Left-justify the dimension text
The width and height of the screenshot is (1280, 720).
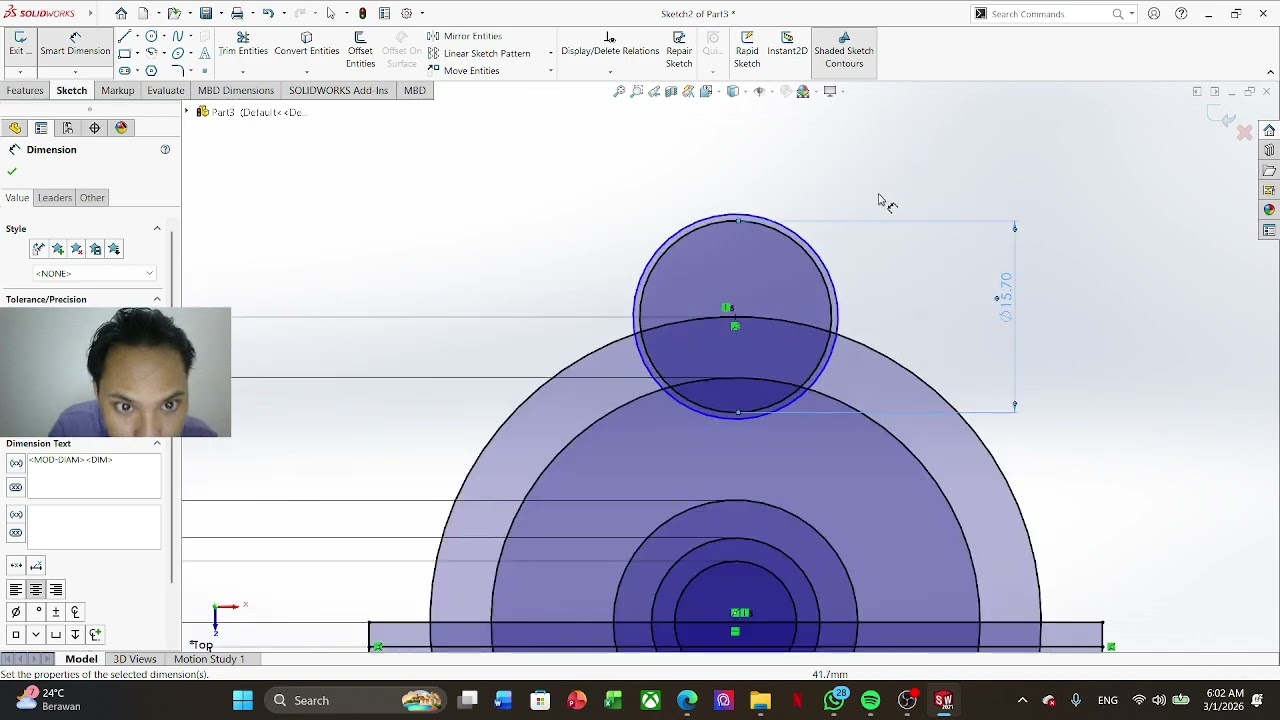click(x=16, y=590)
